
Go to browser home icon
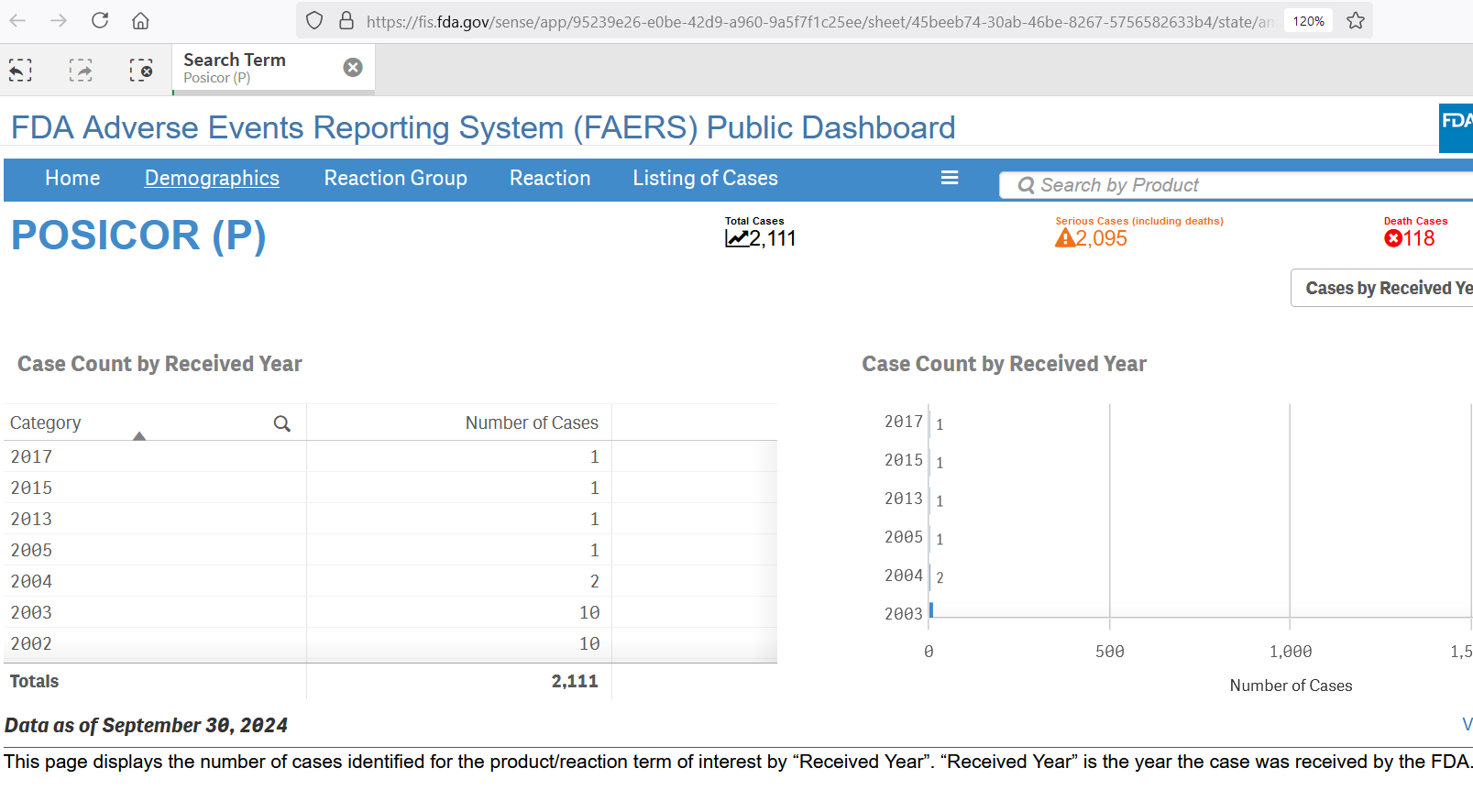[x=140, y=20]
